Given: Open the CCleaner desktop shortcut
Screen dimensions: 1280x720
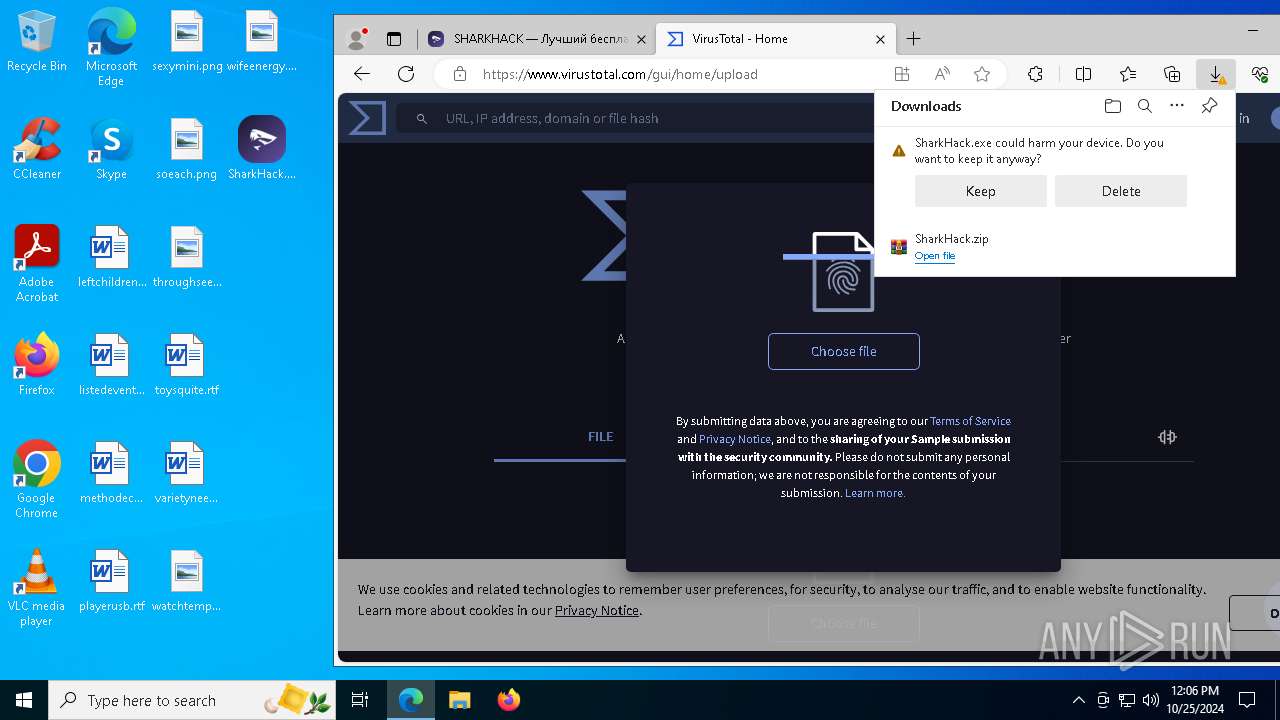Looking at the screenshot, I should (x=37, y=149).
